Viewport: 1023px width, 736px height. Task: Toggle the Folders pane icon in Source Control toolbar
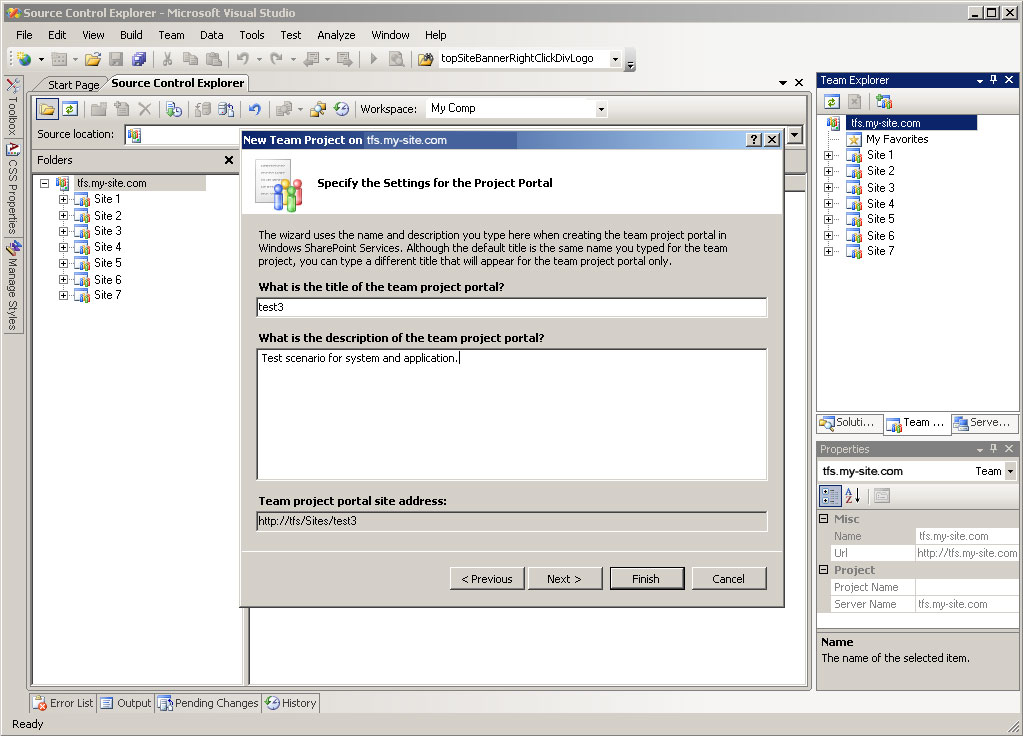47,110
